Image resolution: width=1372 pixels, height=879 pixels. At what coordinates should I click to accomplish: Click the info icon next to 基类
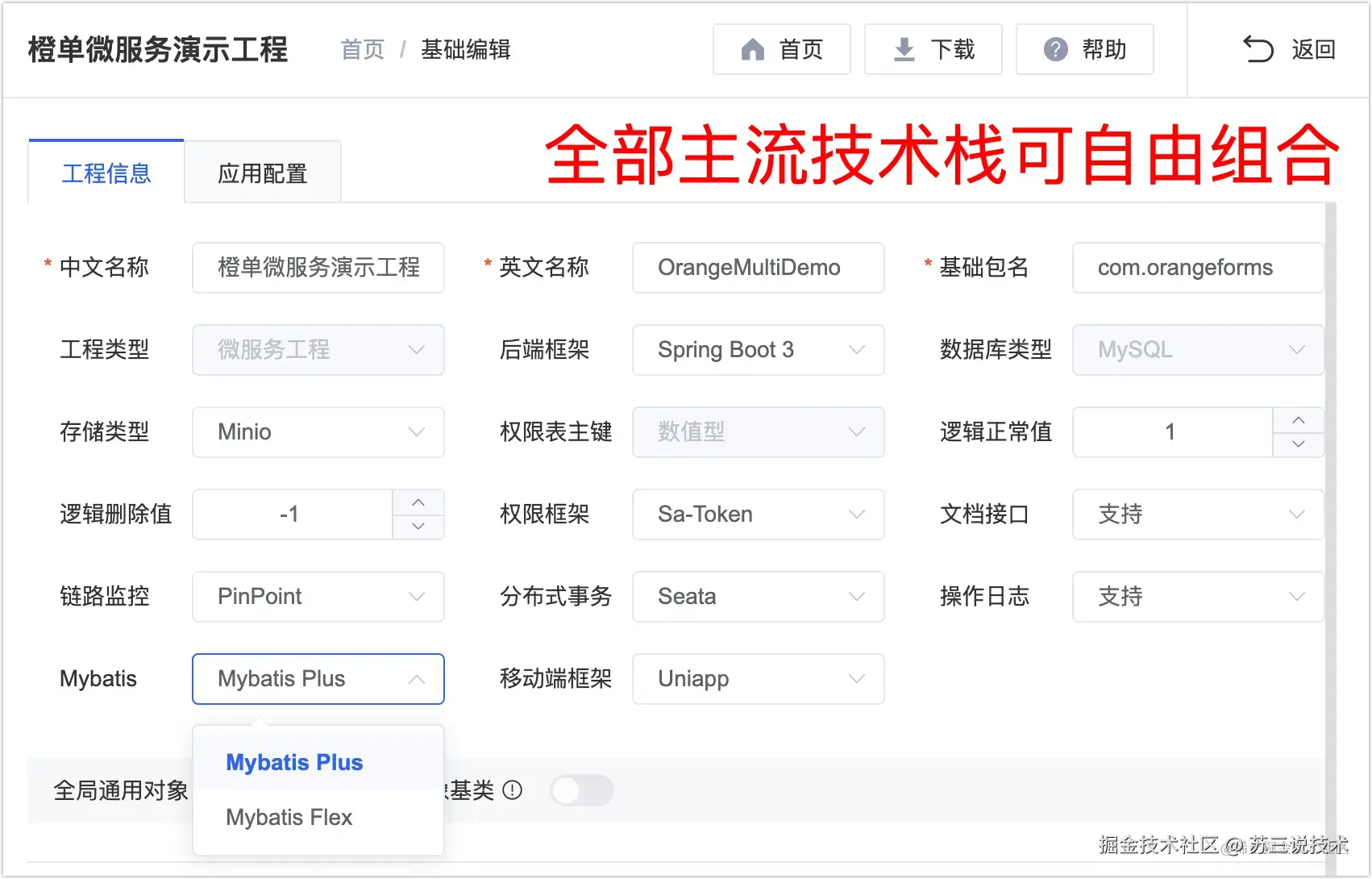pos(513,790)
